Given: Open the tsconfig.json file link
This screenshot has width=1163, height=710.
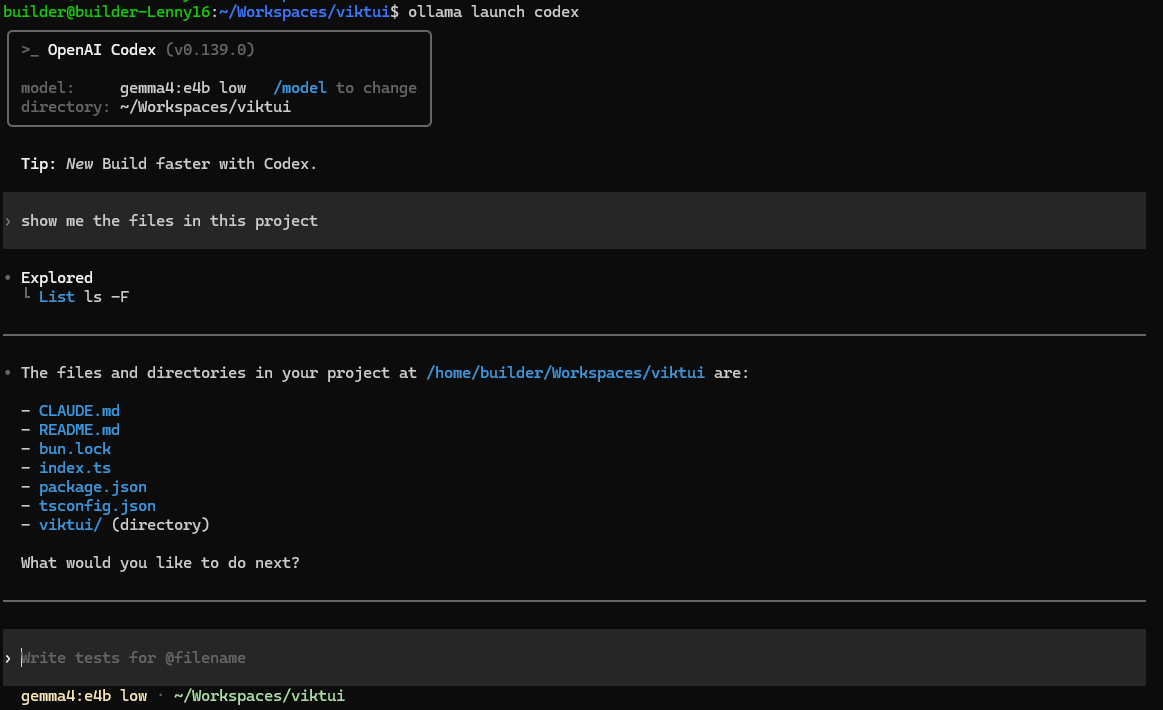Looking at the screenshot, I should (x=97, y=506).
